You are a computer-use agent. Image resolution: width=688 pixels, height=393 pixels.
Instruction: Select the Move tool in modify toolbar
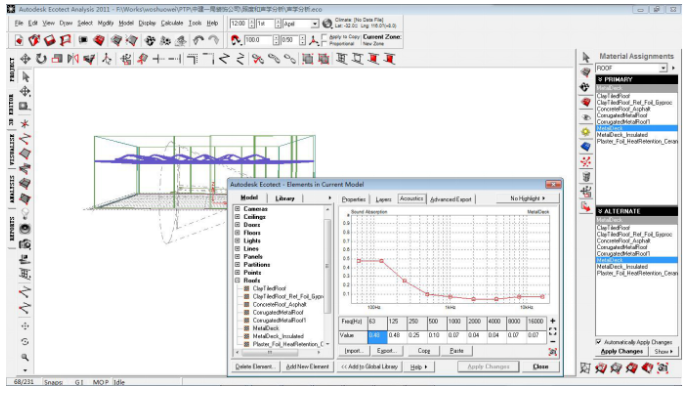(25, 58)
